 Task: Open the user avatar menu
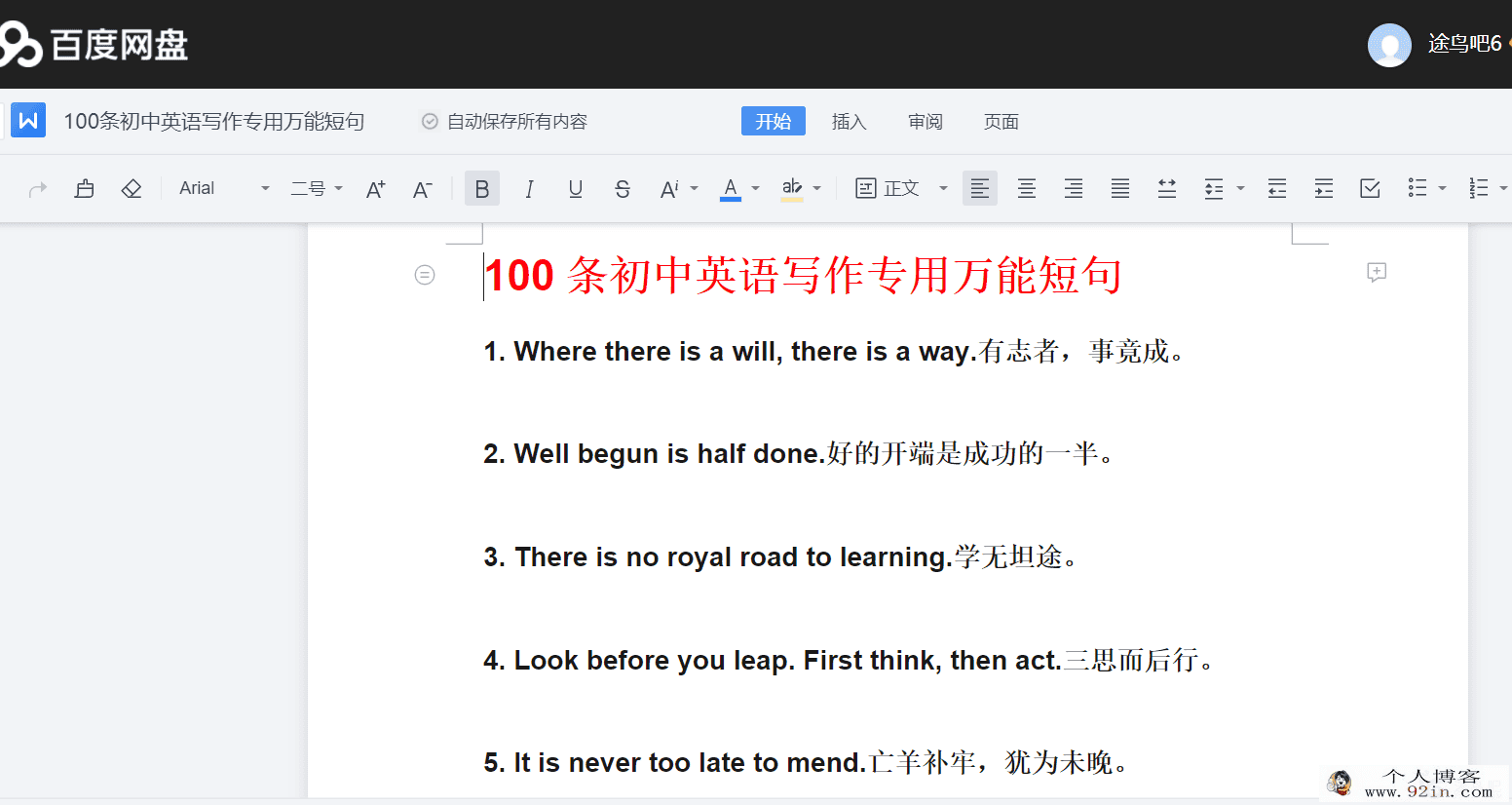point(1389,45)
